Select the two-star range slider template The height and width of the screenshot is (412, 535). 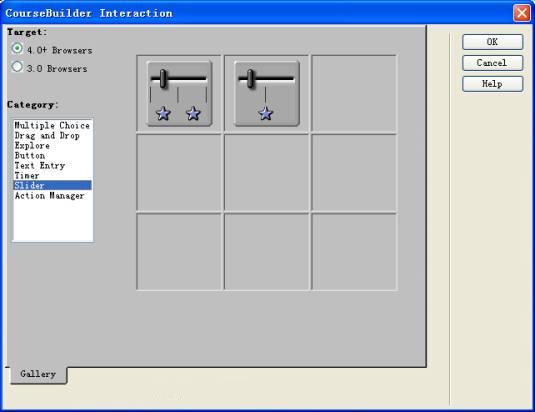179,93
